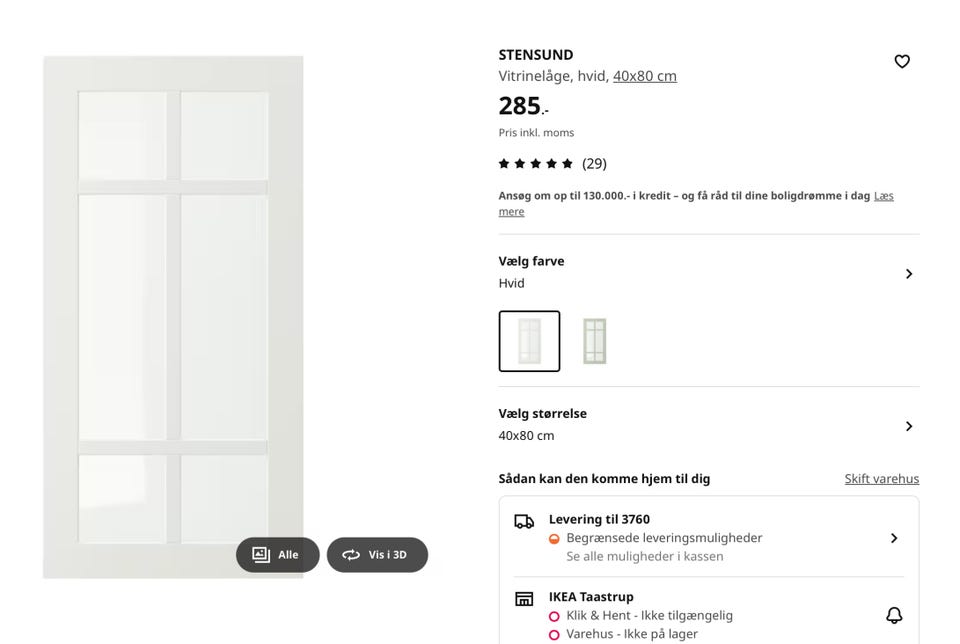Add STENSUND to favorites with heart icon

[902, 62]
